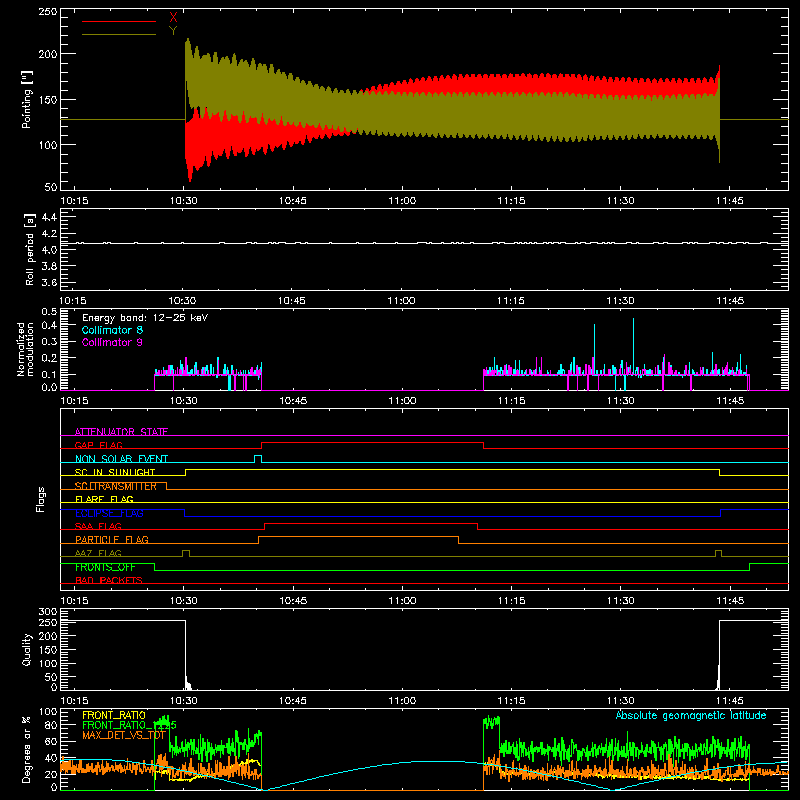Click the red X legend line sample
The height and width of the screenshot is (800, 800).
click(119, 21)
